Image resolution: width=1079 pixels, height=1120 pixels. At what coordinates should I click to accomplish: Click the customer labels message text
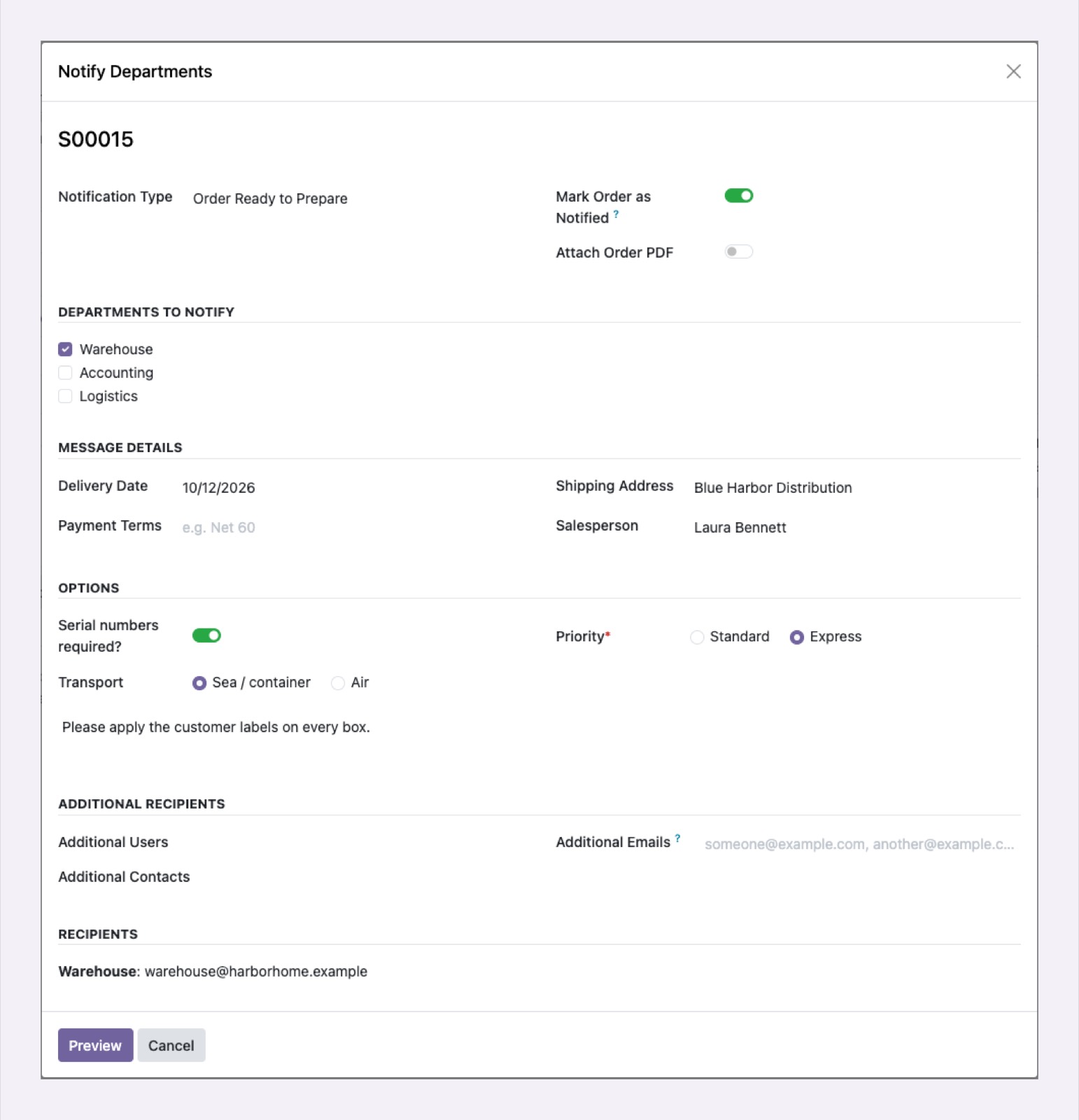pyautogui.click(x=216, y=727)
